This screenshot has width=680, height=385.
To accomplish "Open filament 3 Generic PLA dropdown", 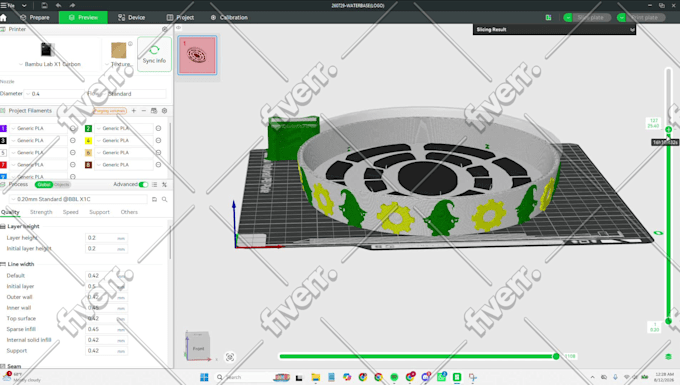I will coord(39,140).
